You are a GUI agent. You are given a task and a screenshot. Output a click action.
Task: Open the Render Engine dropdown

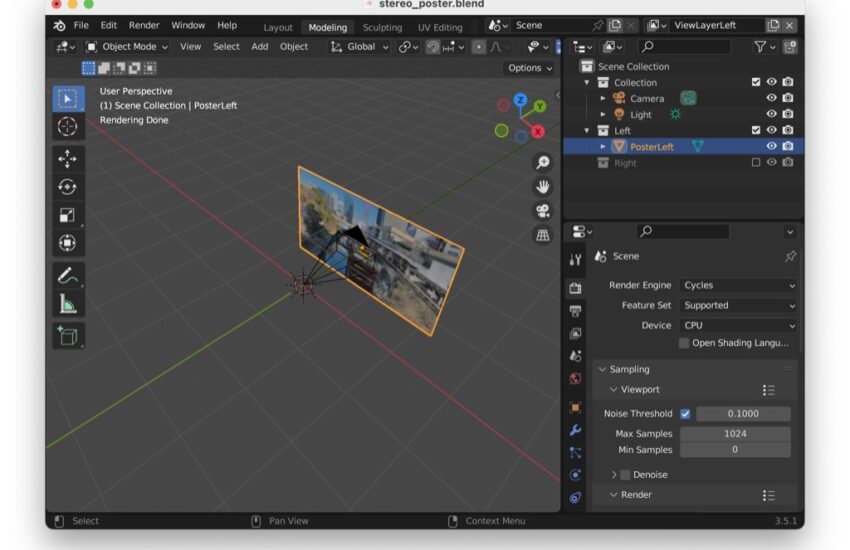click(x=738, y=285)
